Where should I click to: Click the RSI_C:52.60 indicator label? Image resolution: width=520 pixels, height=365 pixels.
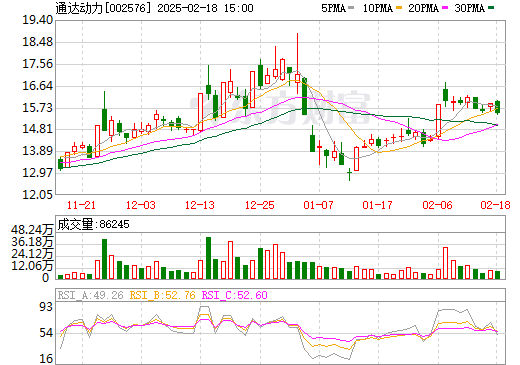235,295
